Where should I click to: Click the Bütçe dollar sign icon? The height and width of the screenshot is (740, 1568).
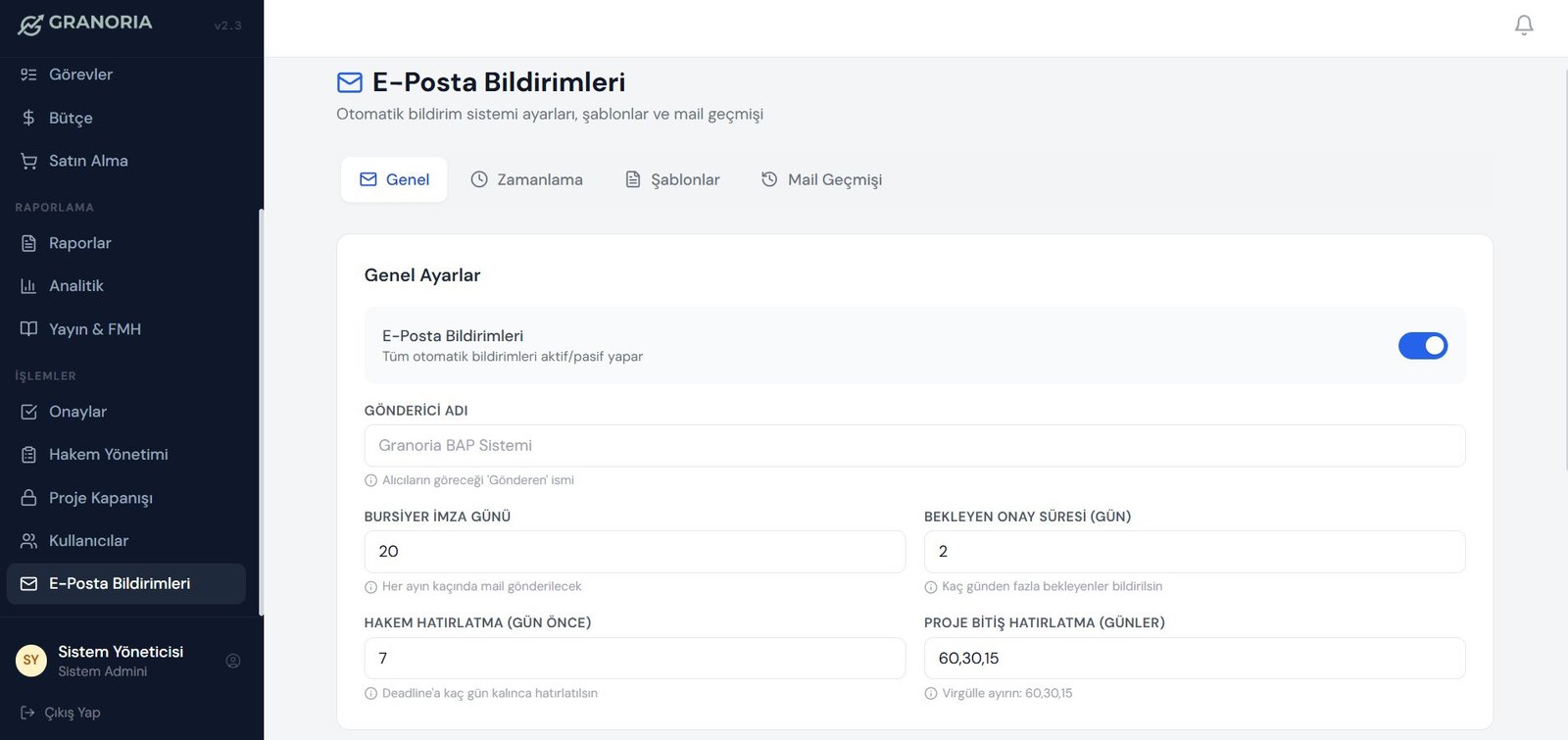click(28, 118)
